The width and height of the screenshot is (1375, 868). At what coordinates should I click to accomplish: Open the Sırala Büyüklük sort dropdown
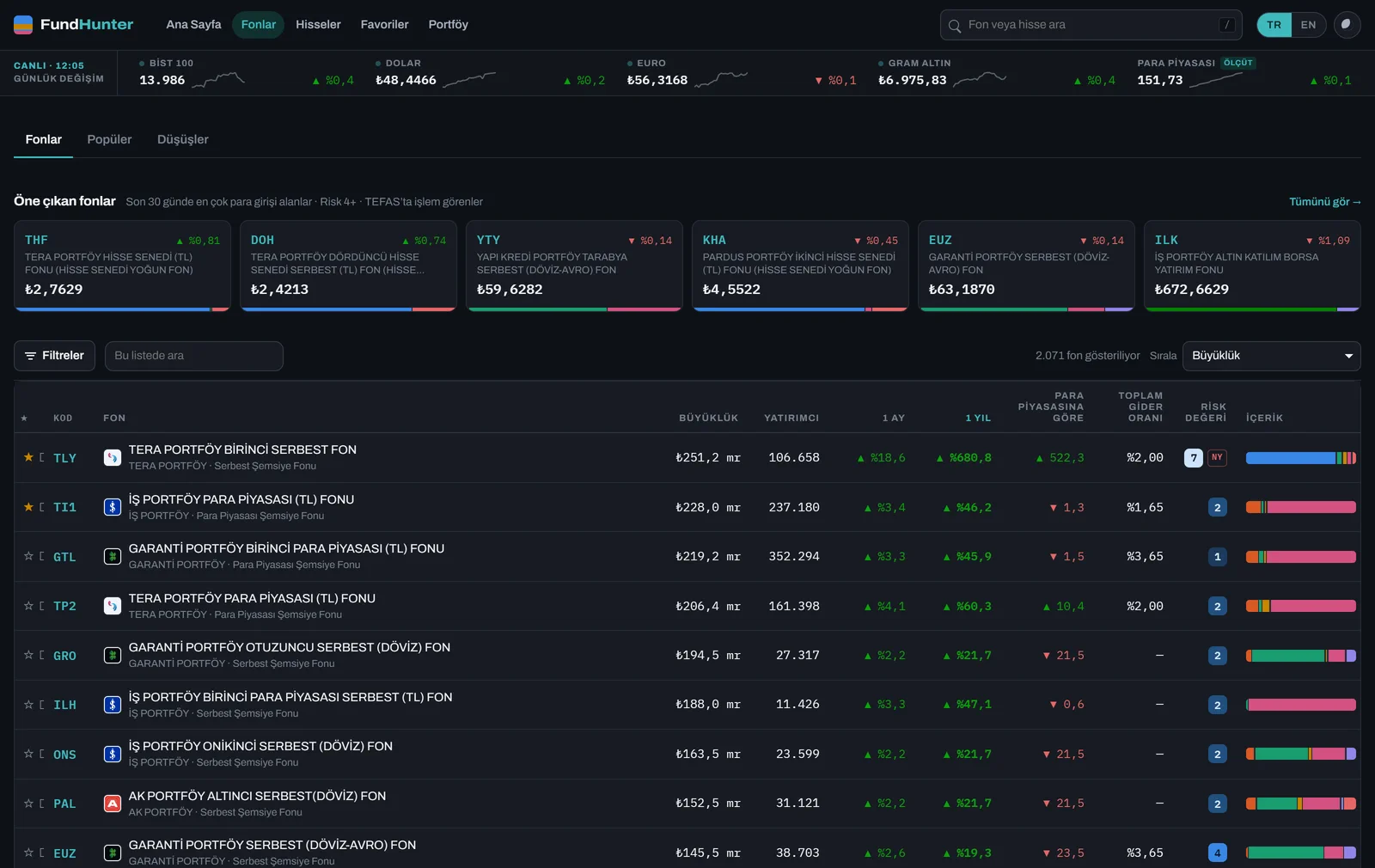click(1271, 356)
